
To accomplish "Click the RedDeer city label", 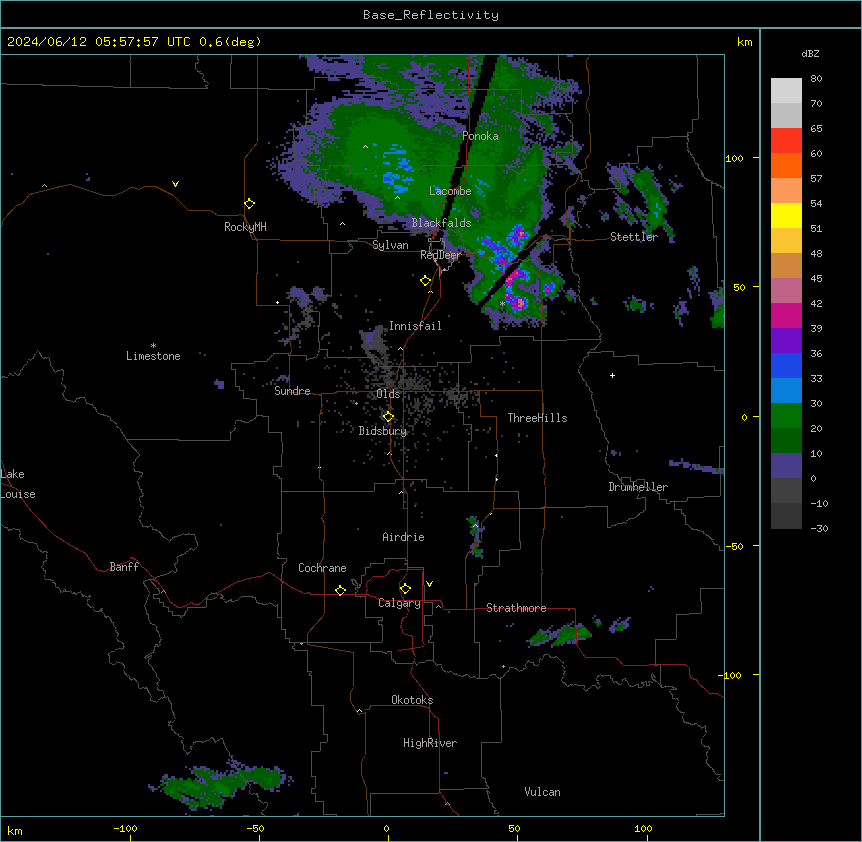I will click(x=440, y=255).
